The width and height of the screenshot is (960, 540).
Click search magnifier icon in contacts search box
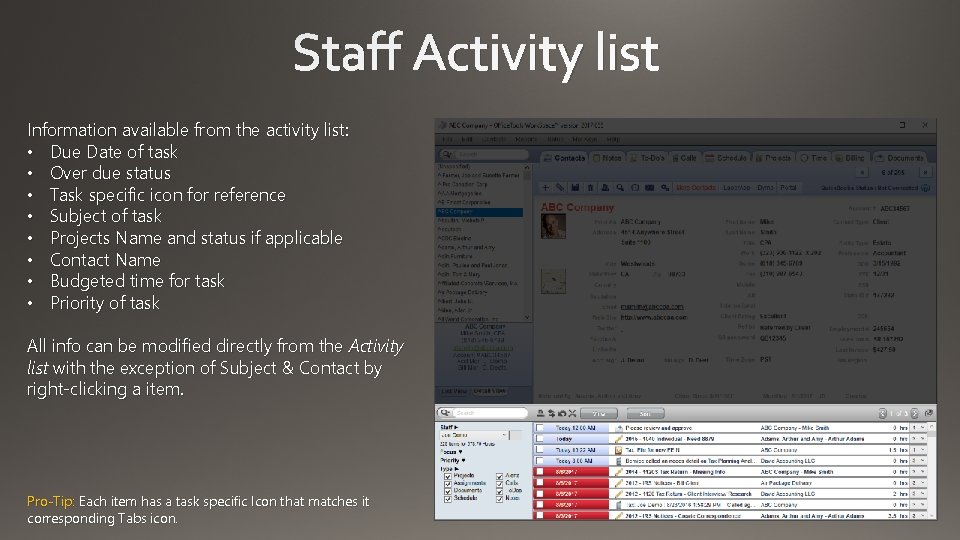[448, 154]
